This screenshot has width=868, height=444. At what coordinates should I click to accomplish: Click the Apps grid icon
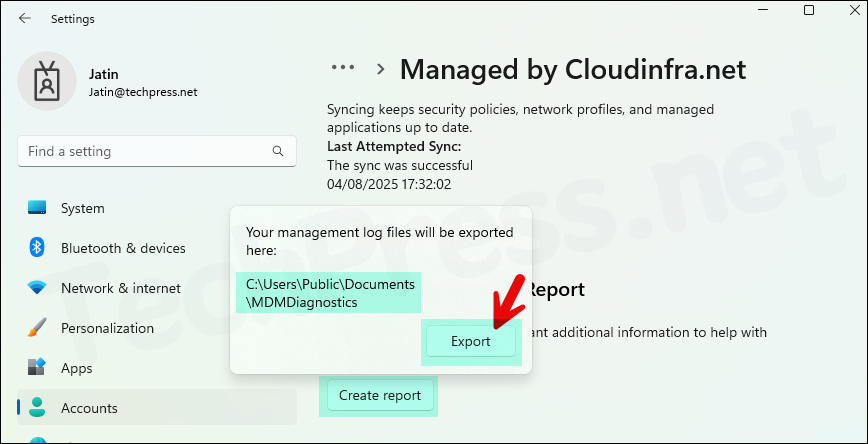tap(37, 368)
